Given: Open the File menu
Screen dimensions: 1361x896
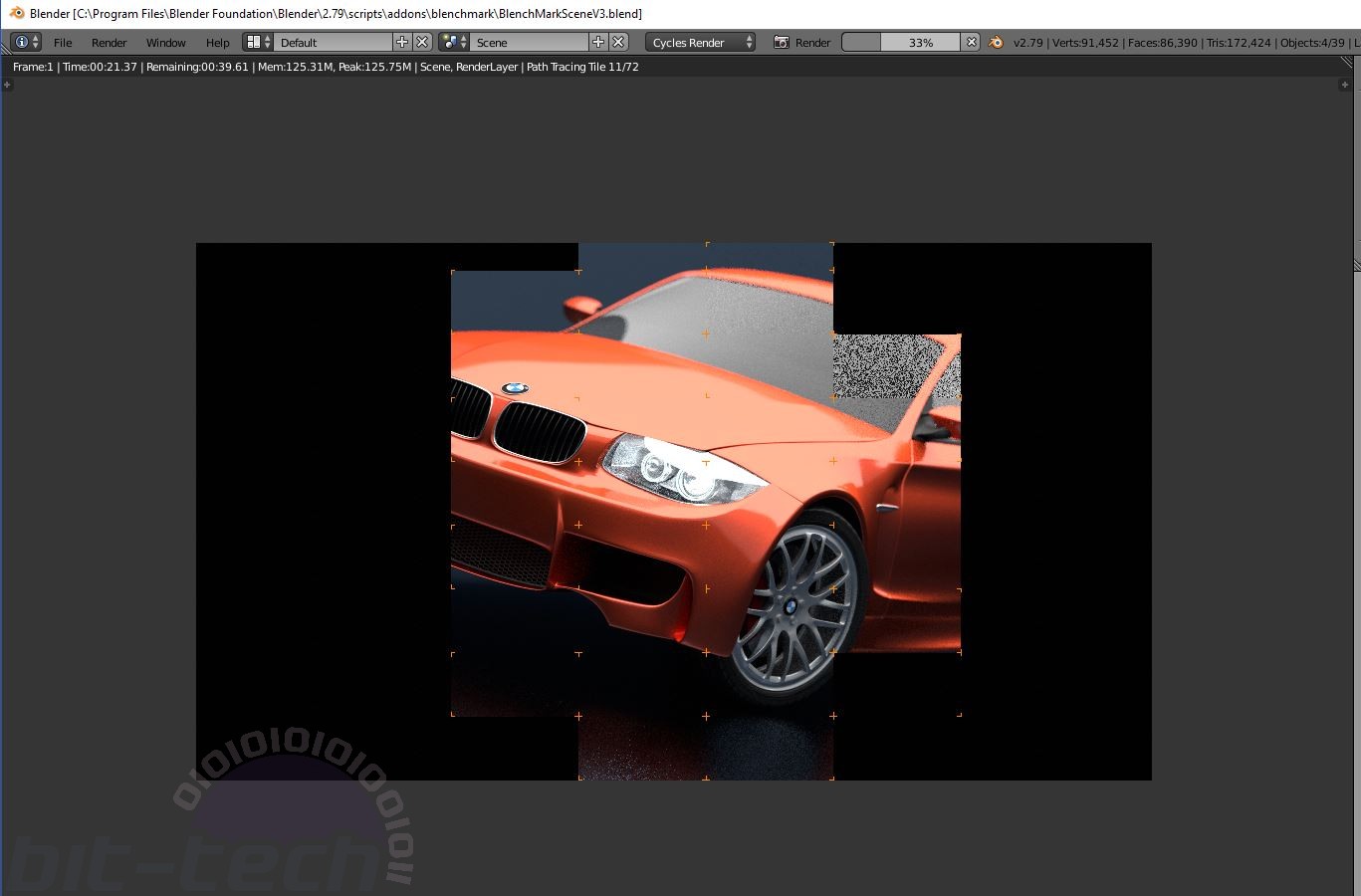Looking at the screenshot, I should pyautogui.click(x=63, y=43).
